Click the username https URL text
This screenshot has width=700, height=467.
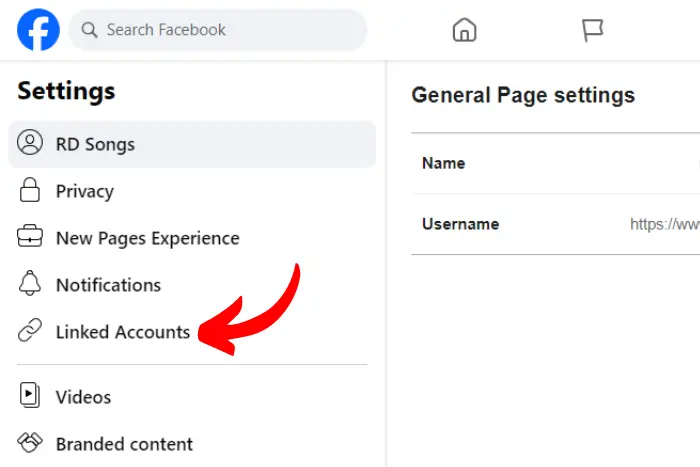(x=665, y=224)
